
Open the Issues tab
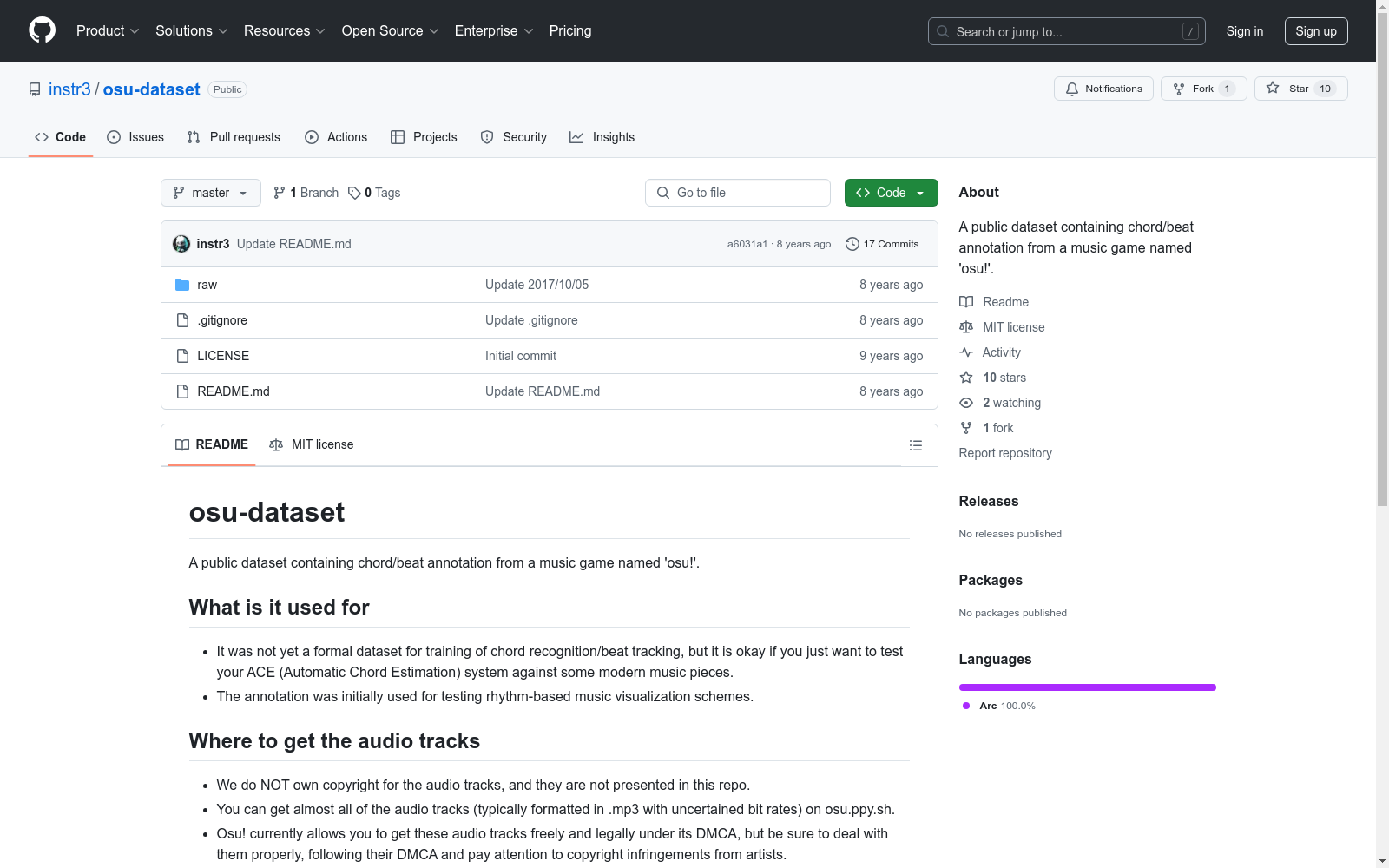(135, 137)
